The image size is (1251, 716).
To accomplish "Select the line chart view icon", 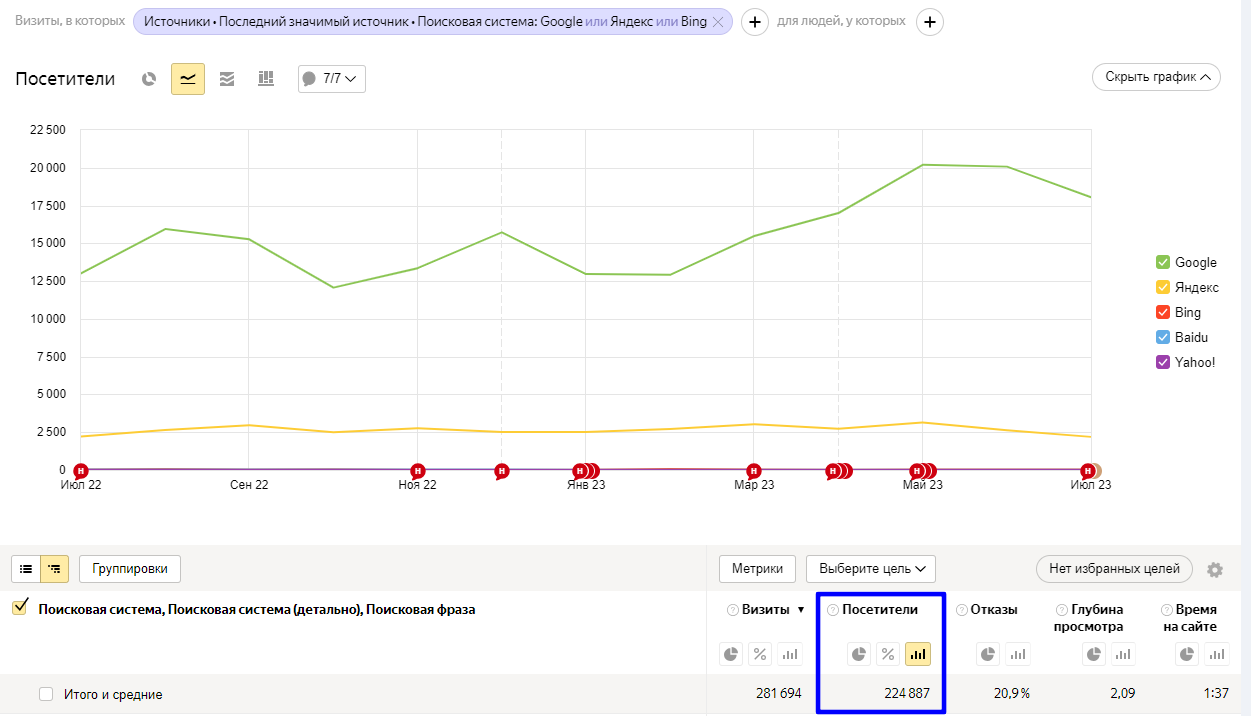I will [188, 79].
